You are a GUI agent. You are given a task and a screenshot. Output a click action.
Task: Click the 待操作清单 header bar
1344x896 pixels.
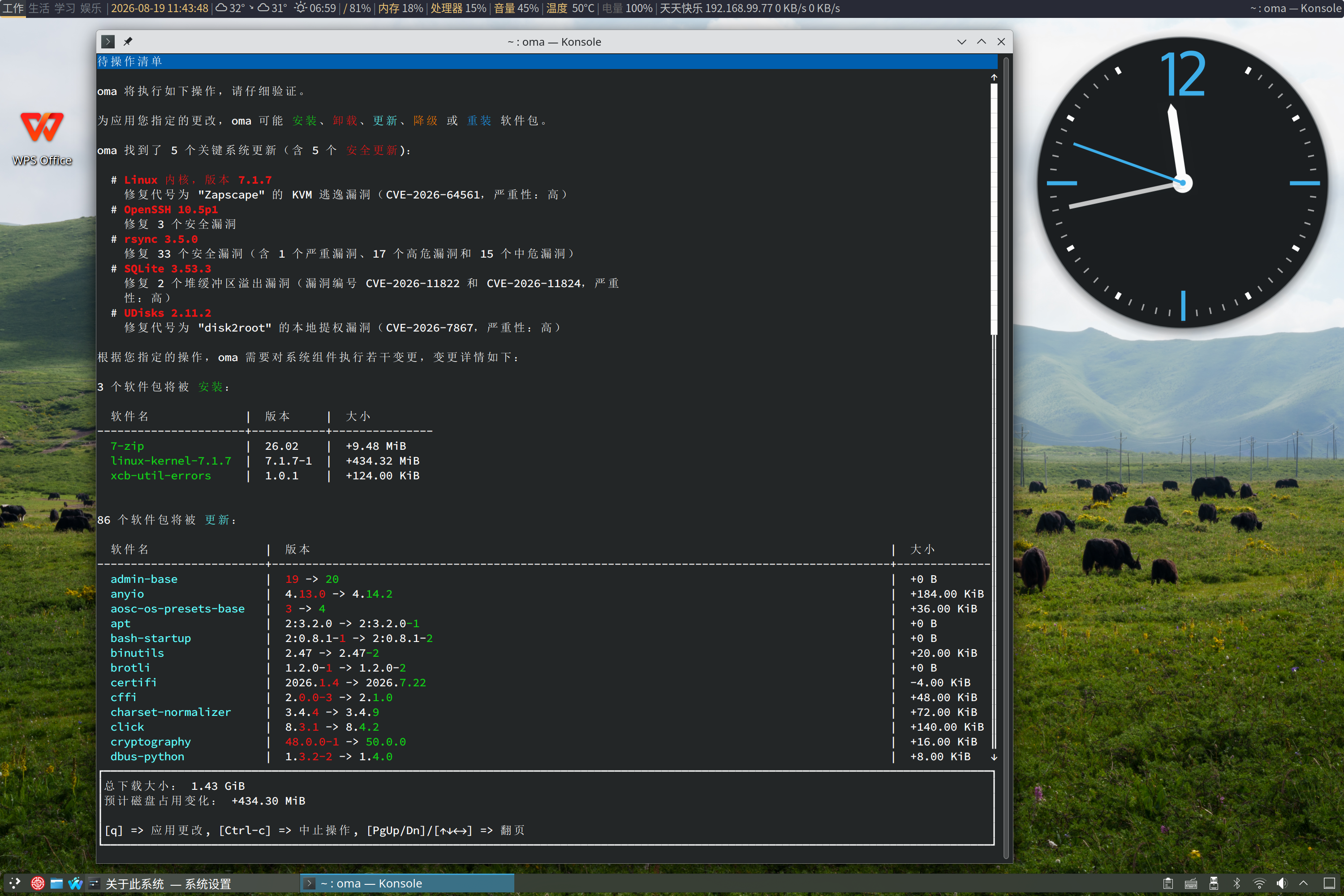click(547, 61)
